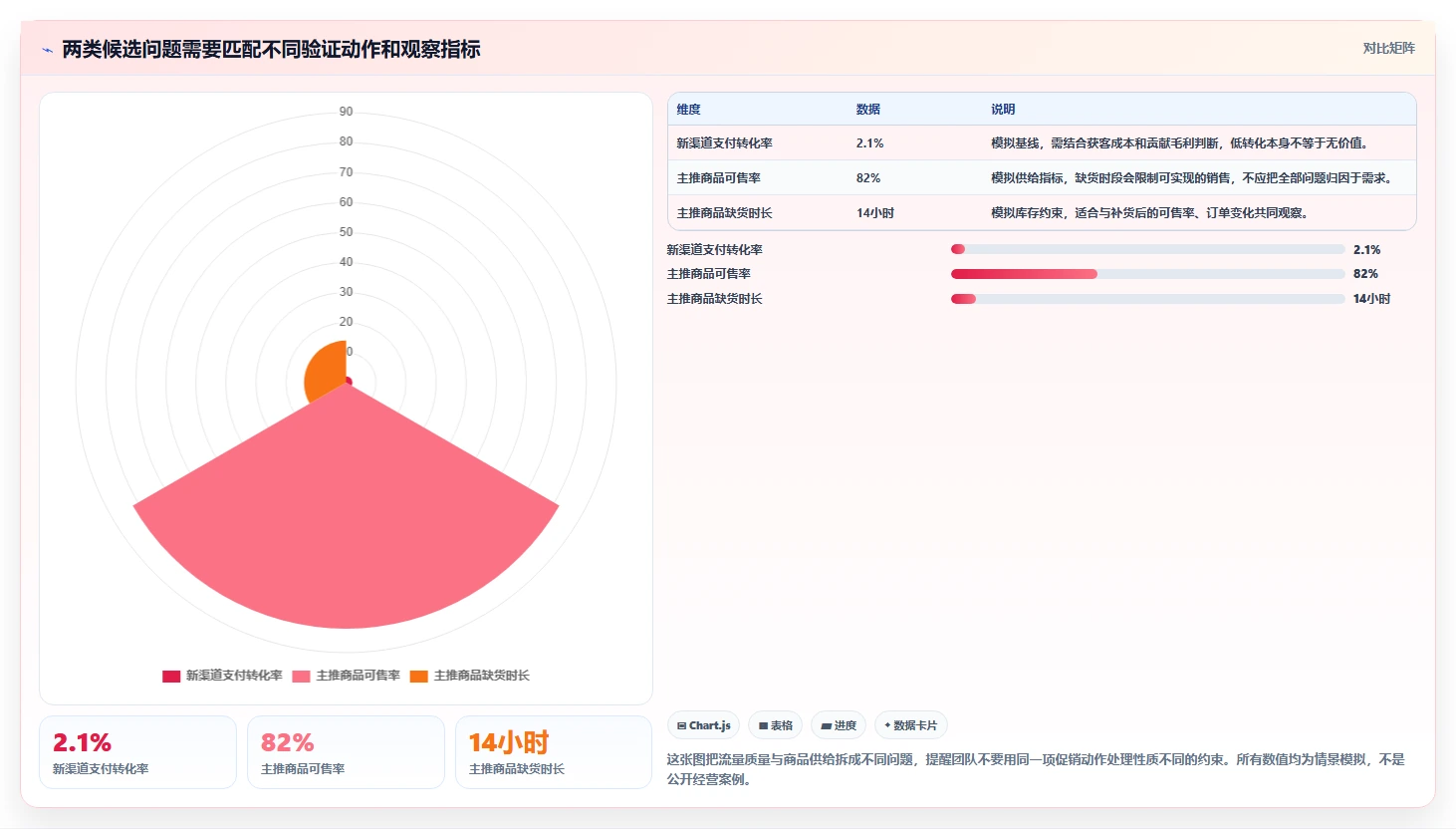
Task: Click the orange legend color box
Action: pos(419,677)
